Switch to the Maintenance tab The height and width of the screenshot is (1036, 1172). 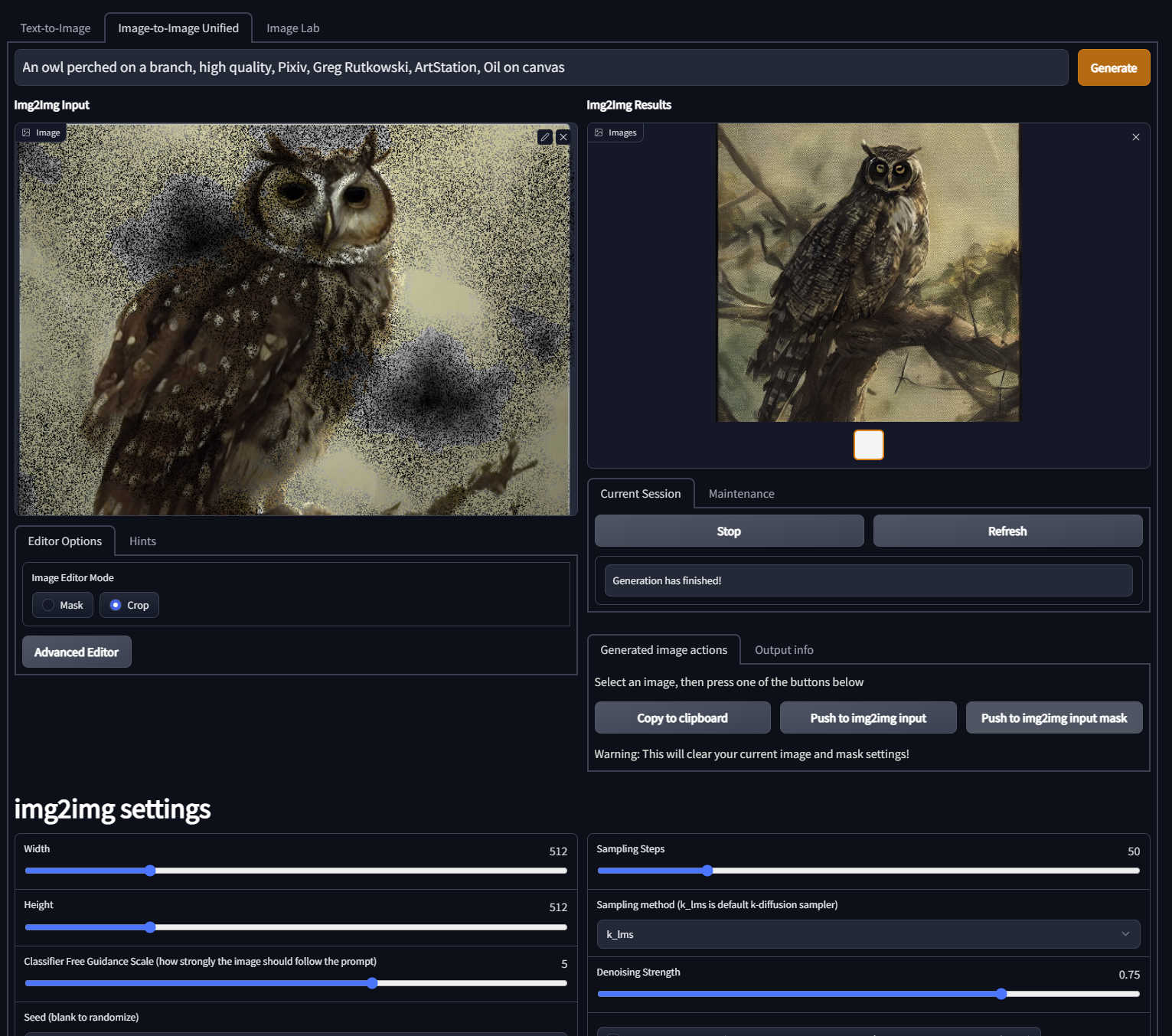coord(740,493)
